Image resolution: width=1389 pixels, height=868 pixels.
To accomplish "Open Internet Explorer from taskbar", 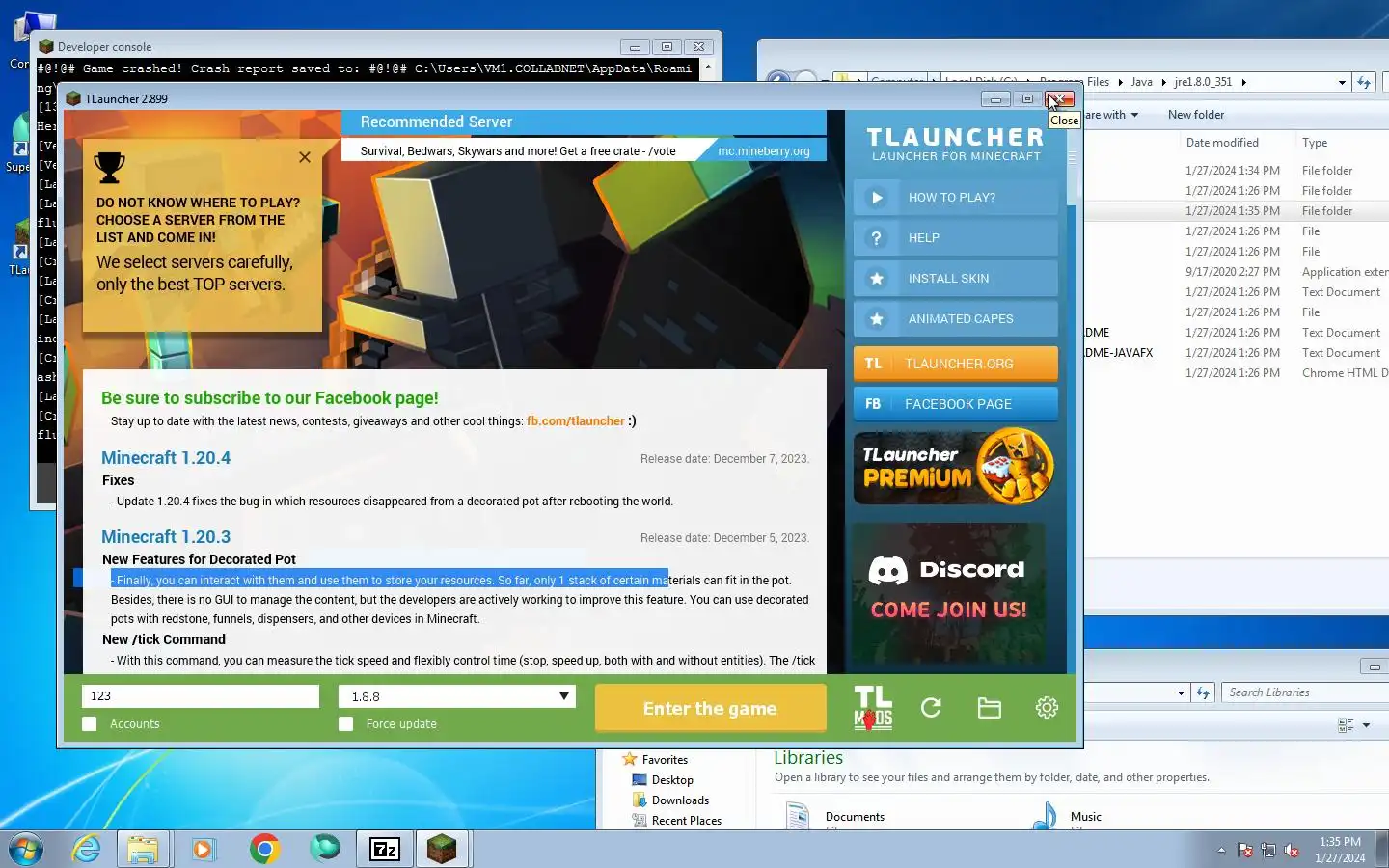I will click(x=86, y=849).
